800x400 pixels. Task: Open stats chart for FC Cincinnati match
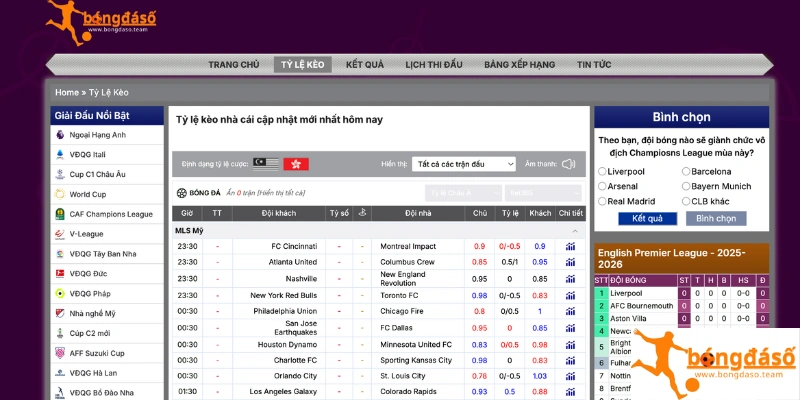point(570,246)
